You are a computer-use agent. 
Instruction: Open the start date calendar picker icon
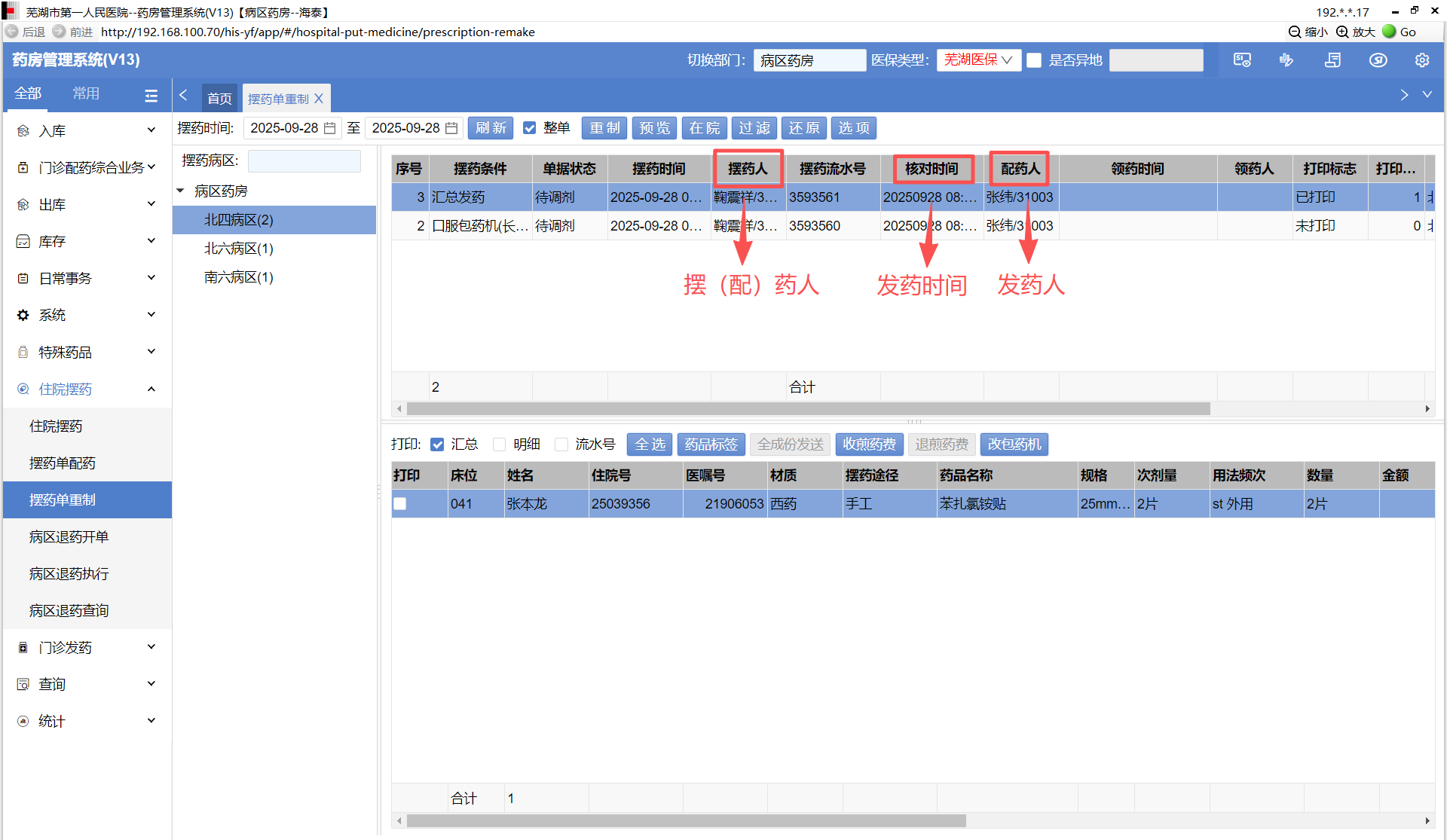[x=330, y=128]
